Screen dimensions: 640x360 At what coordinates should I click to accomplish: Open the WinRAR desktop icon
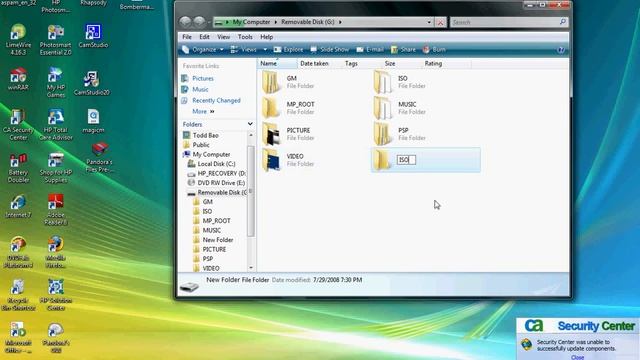(18, 80)
